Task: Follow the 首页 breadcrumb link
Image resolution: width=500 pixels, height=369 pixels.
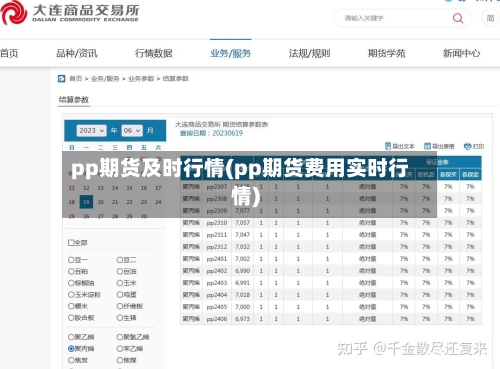Action: click(76, 79)
